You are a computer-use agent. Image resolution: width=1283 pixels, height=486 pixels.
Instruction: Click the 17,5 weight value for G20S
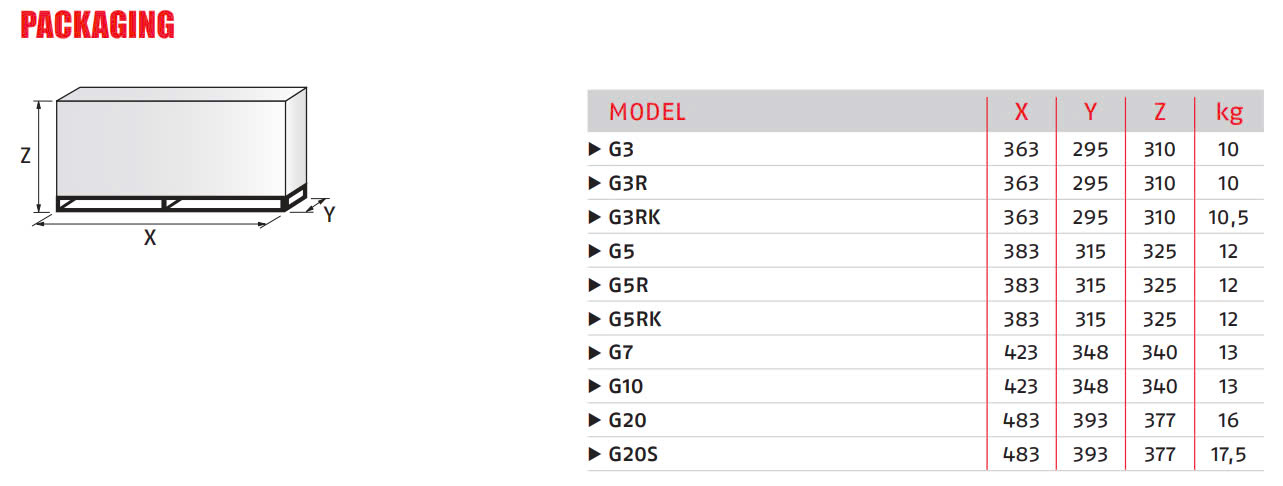click(x=1228, y=455)
